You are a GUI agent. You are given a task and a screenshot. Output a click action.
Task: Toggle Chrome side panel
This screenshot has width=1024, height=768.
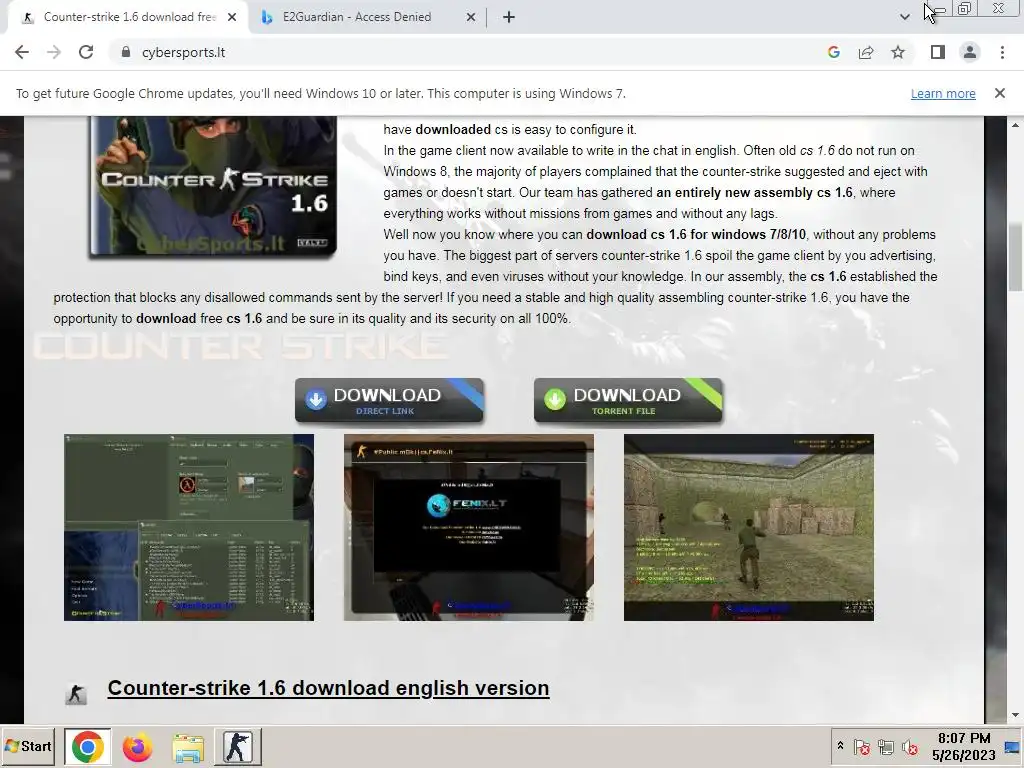[938, 52]
